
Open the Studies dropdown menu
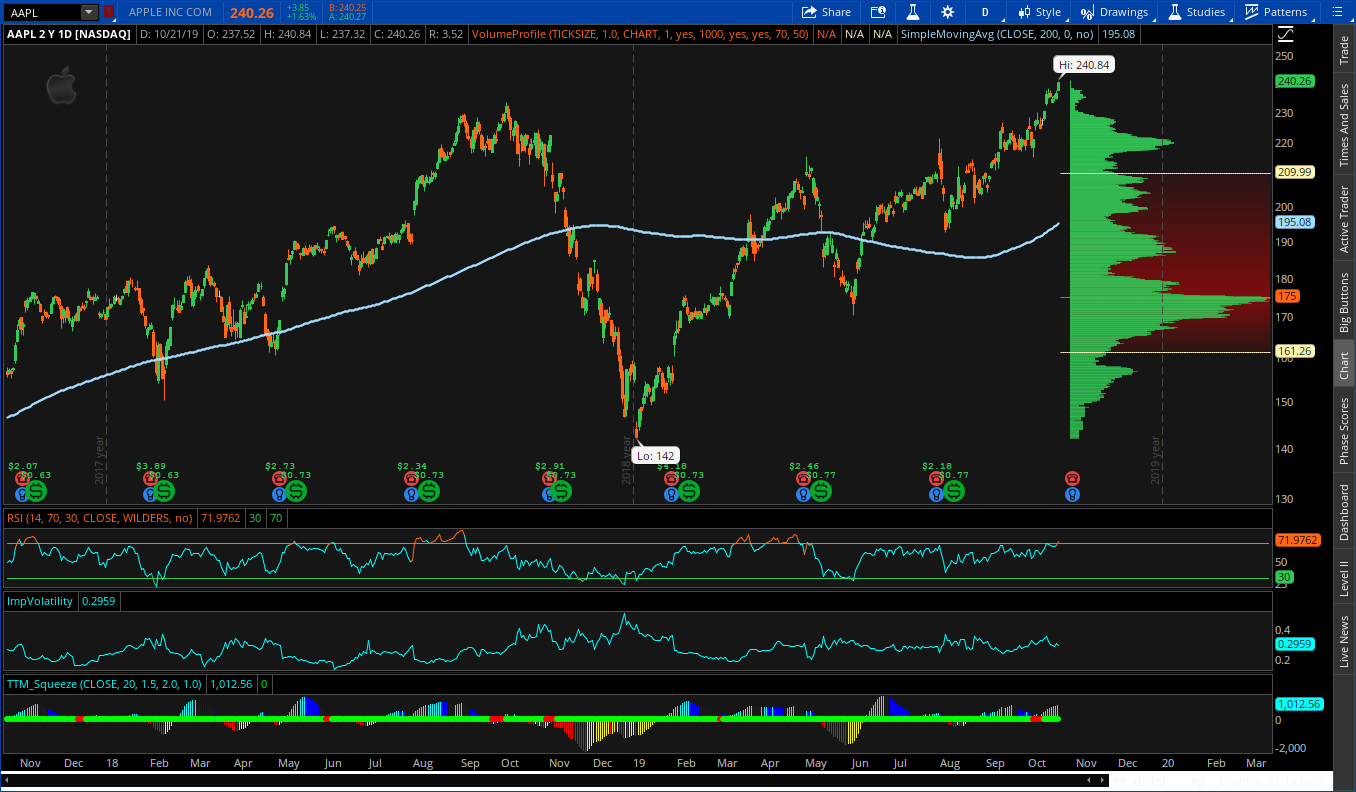(x=1196, y=12)
